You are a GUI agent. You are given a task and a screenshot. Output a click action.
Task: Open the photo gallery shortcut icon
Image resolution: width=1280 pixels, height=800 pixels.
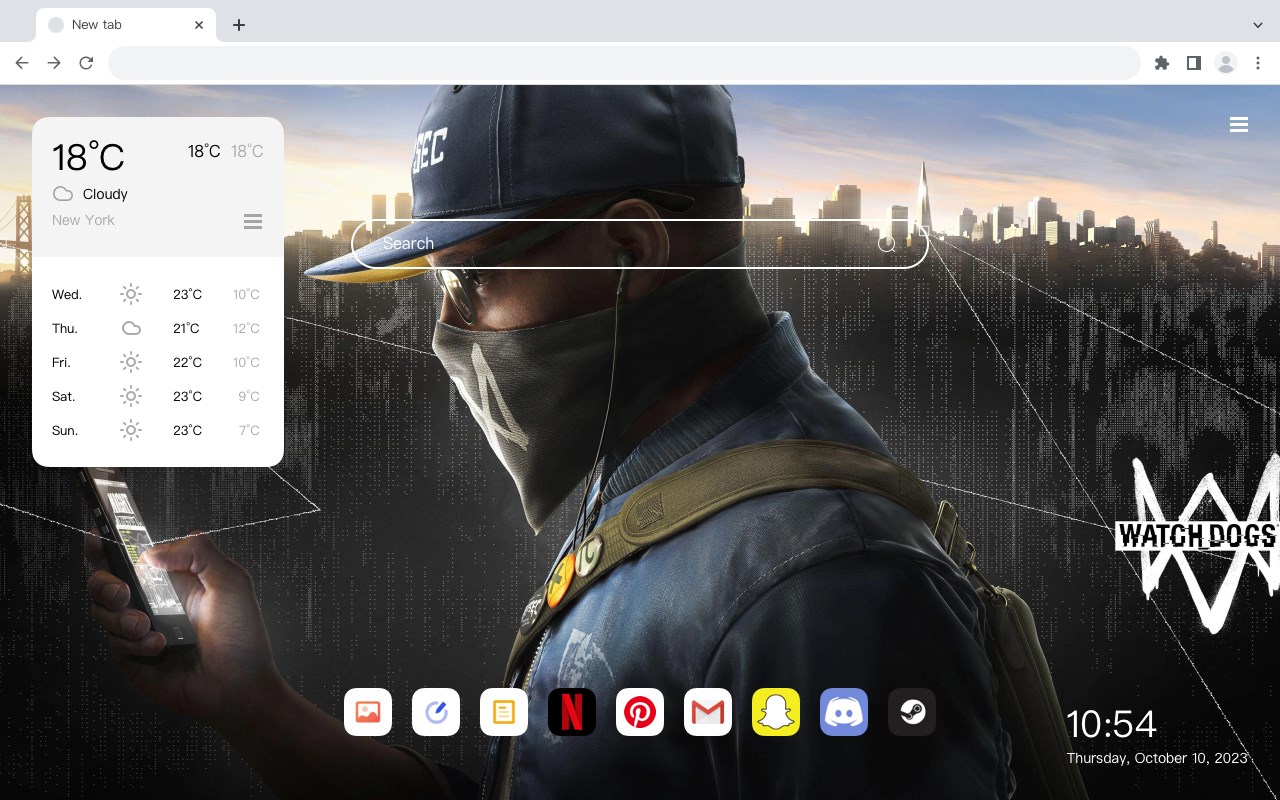coord(368,712)
